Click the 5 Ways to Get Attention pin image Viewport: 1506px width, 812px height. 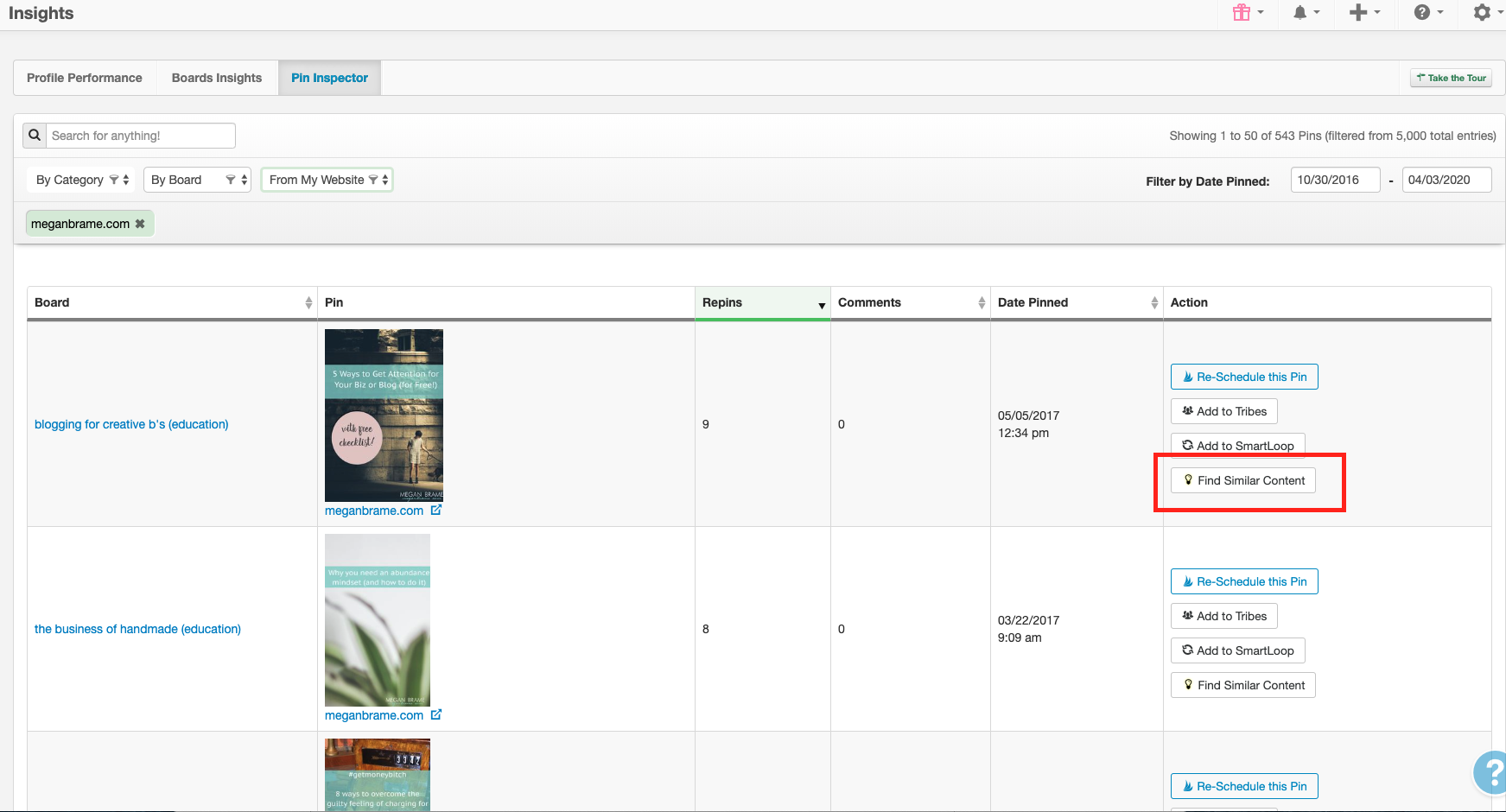click(384, 415)
